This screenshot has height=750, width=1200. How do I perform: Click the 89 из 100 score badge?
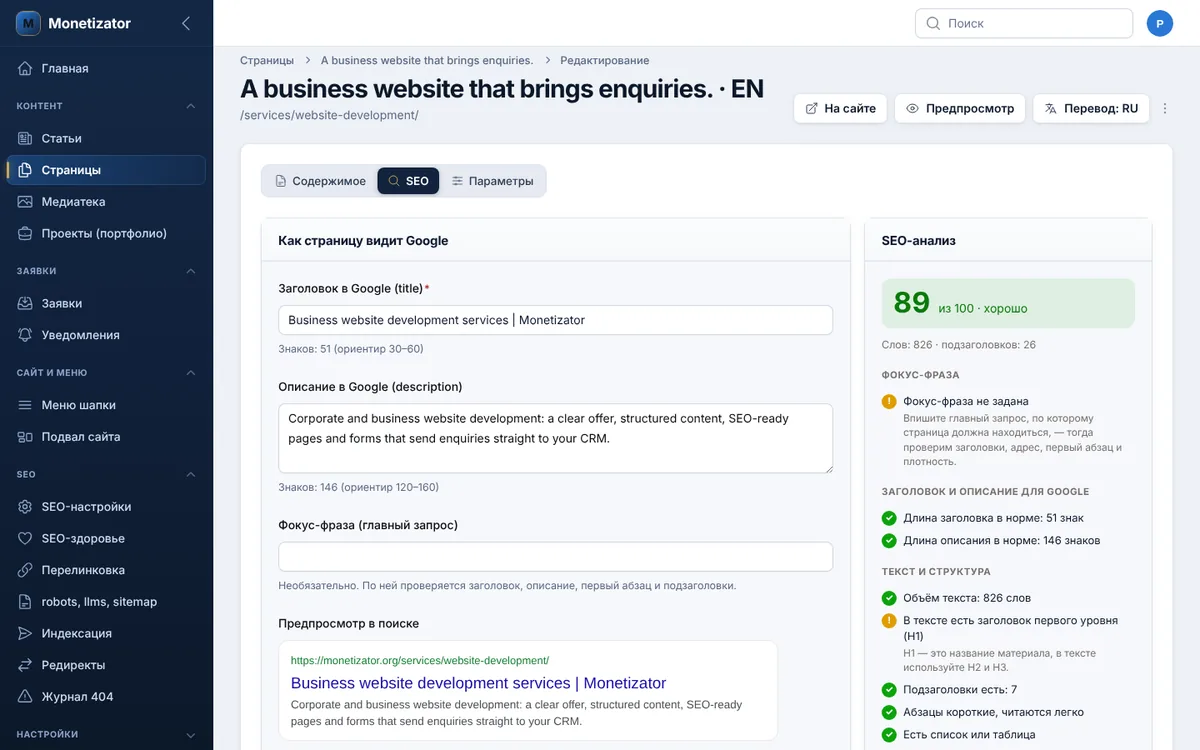pyautogui.click(x=1008, y=303)
